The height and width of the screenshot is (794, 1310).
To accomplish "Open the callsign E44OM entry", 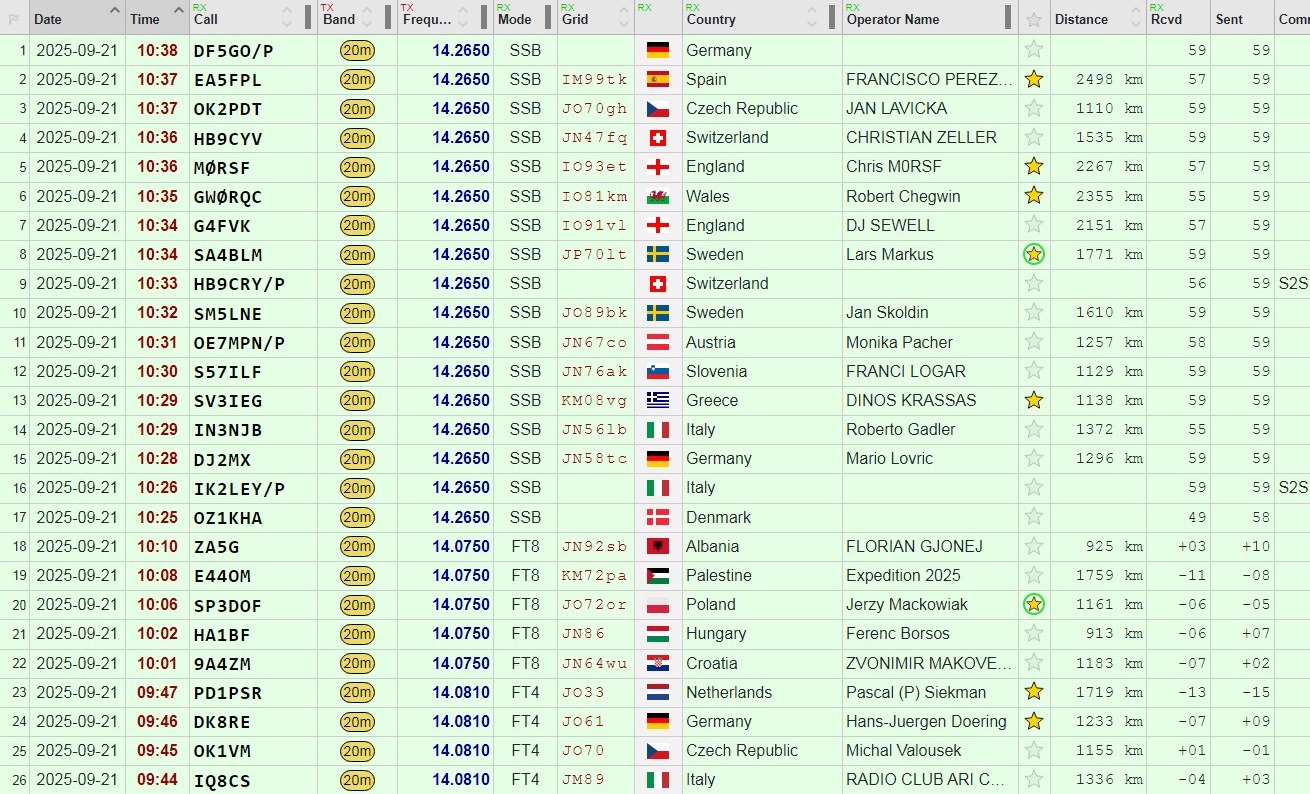I will [x=222, y=575].
